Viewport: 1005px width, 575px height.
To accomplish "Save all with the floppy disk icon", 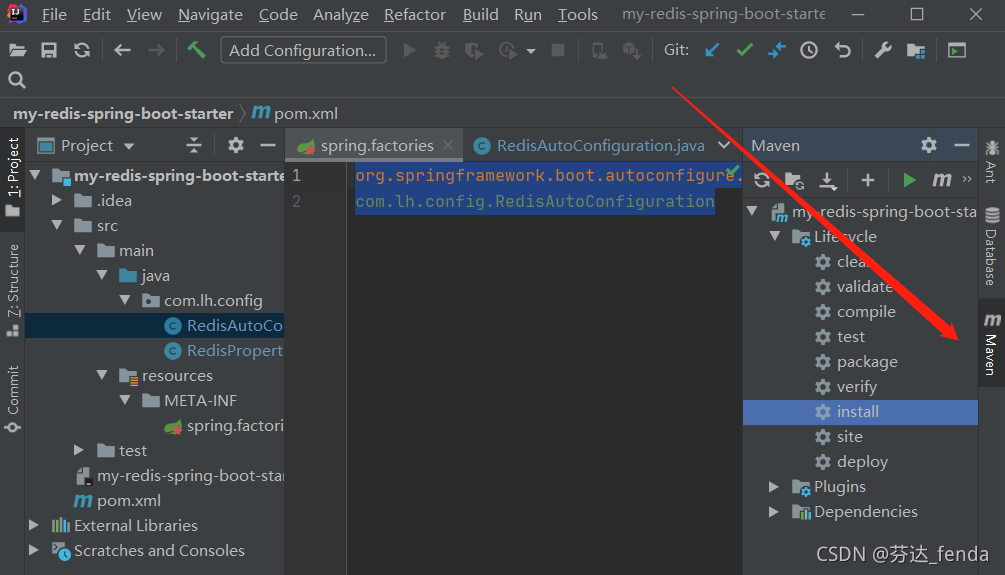I will (x=49, y=51).
